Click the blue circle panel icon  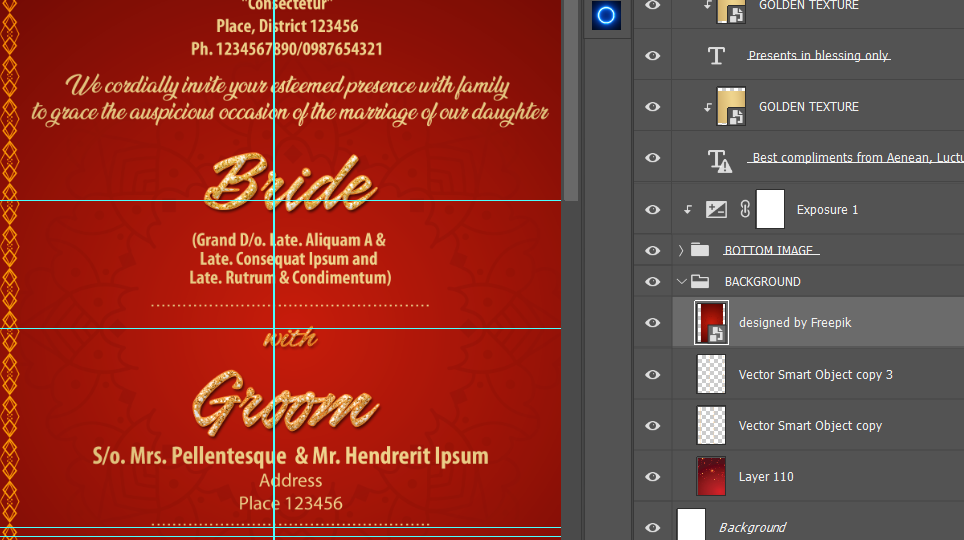[x=606, y=15]
